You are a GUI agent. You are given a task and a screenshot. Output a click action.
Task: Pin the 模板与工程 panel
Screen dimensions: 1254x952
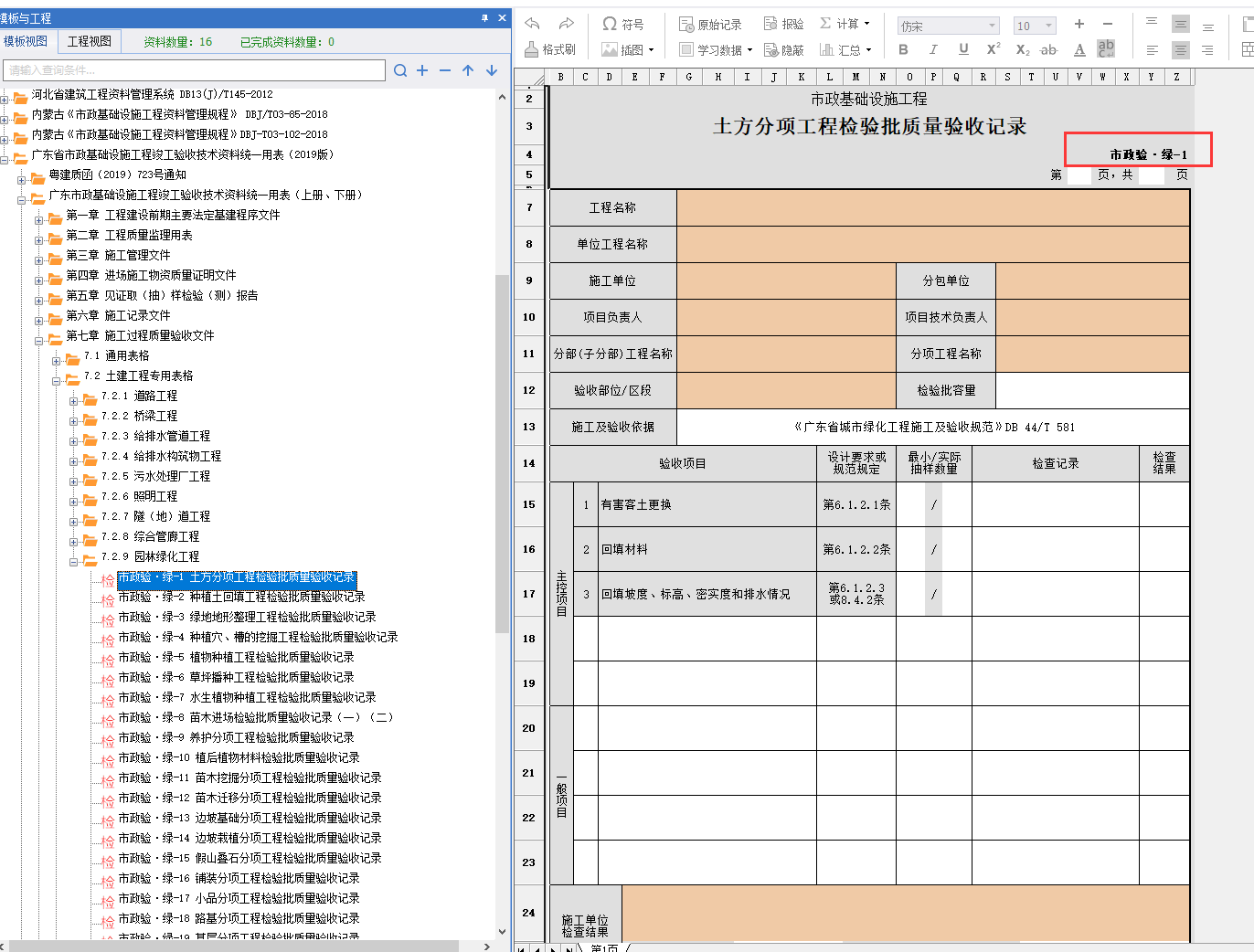(x=484, y=17)
